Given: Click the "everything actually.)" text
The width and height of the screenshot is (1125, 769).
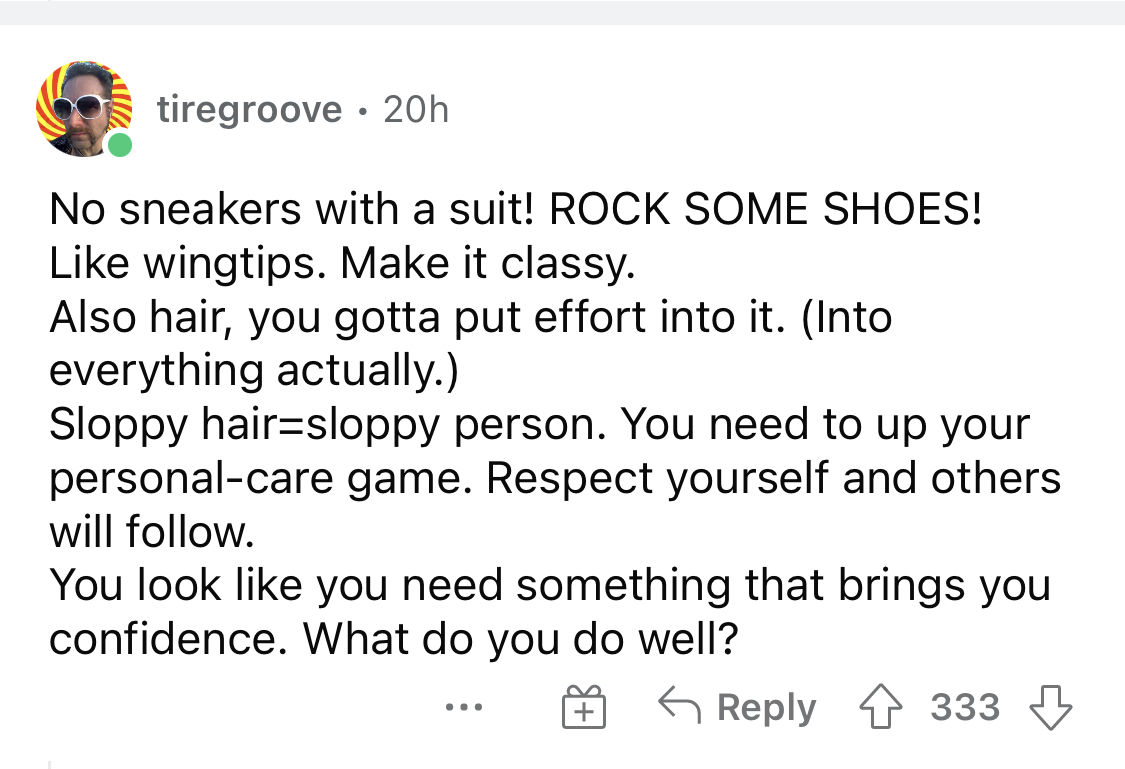Looking at the screenshot, I should (253, 371).
